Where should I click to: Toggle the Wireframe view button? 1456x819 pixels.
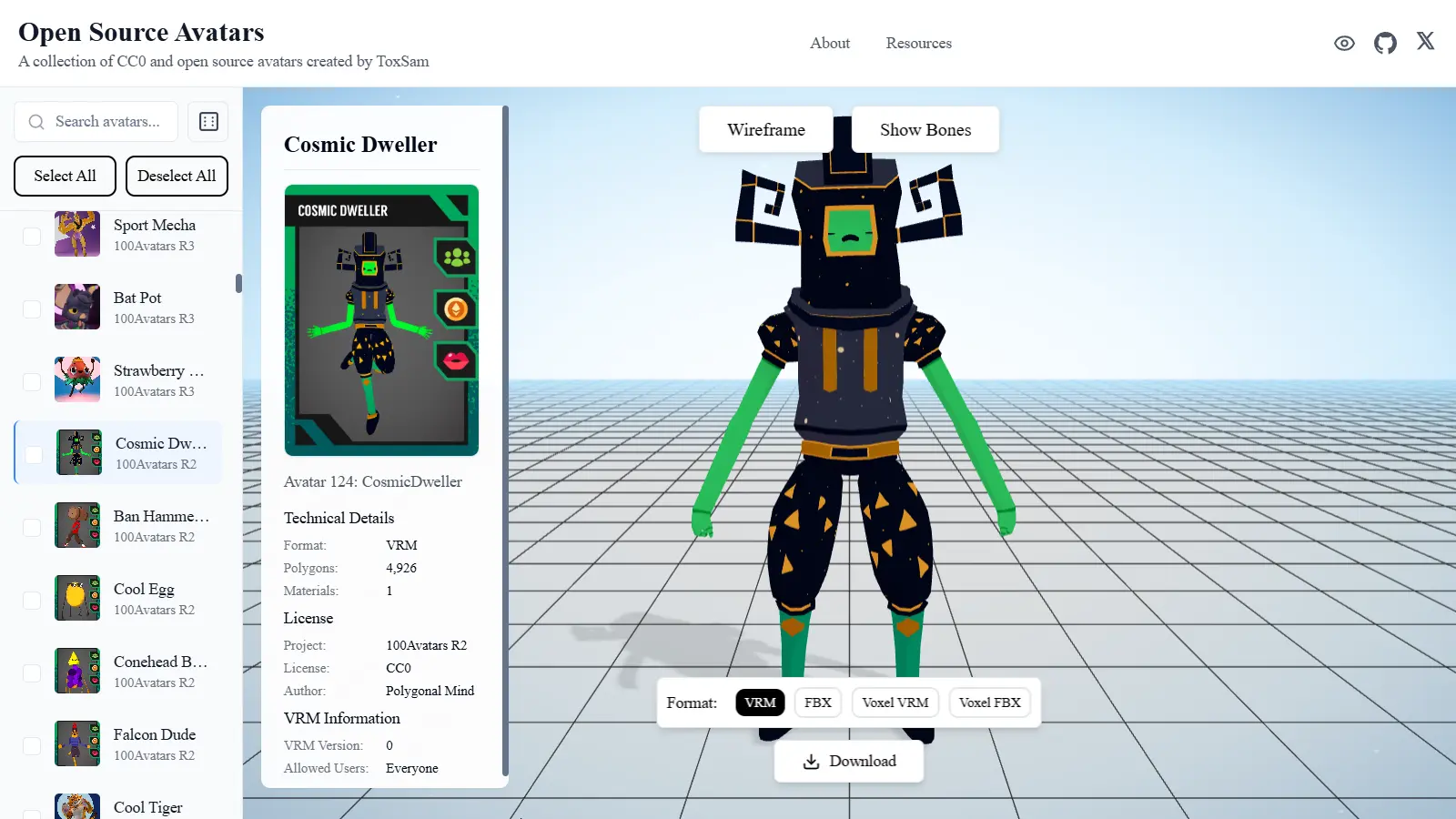[766, 129]
